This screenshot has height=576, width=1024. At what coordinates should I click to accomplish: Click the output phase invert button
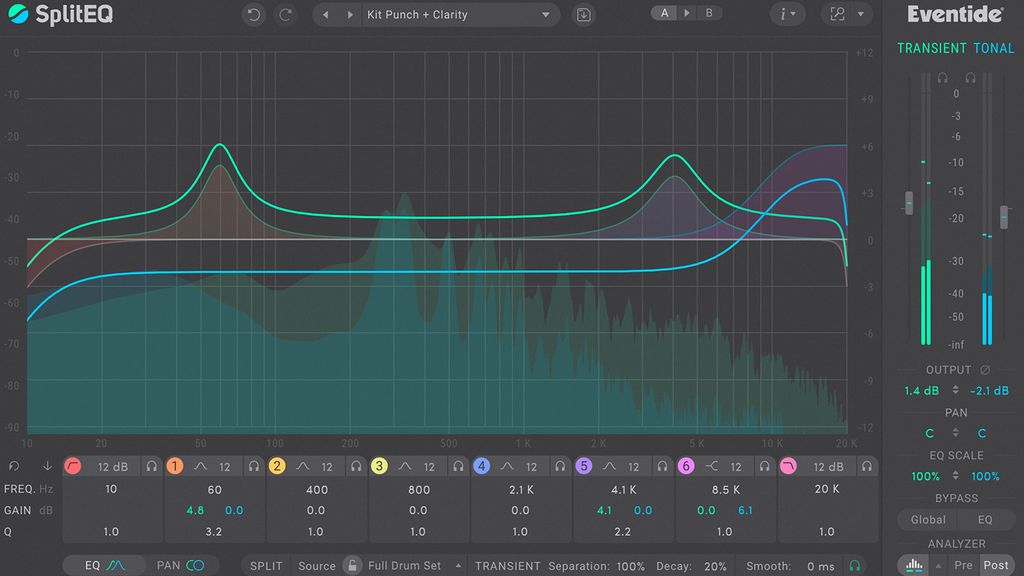985,370
